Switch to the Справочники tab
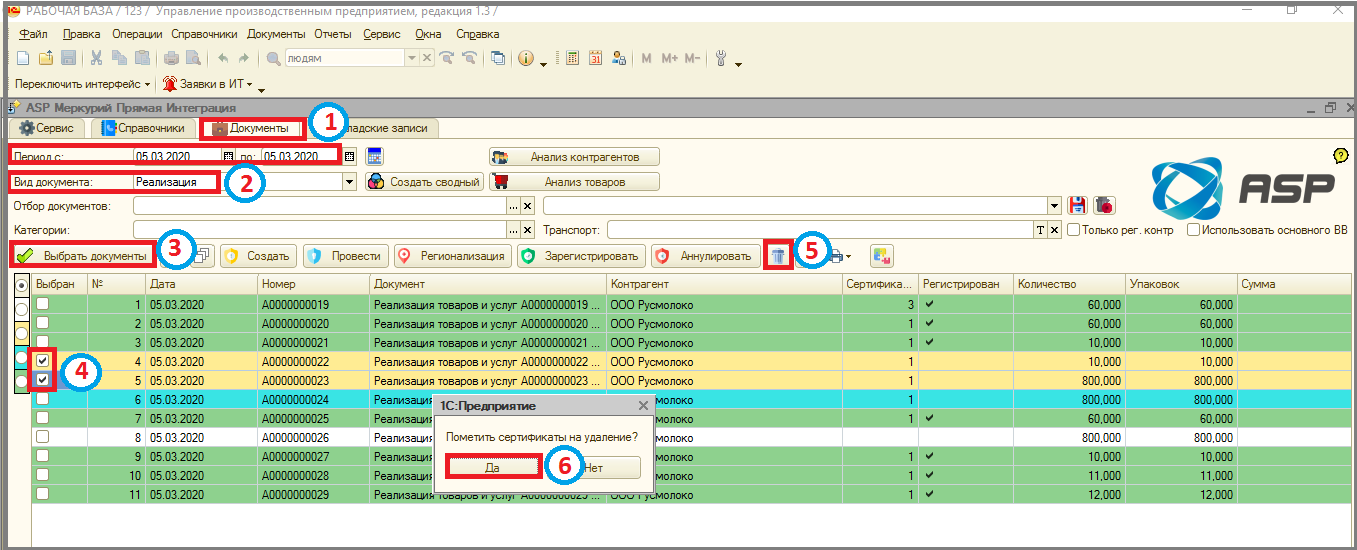 tap(143, 128)
